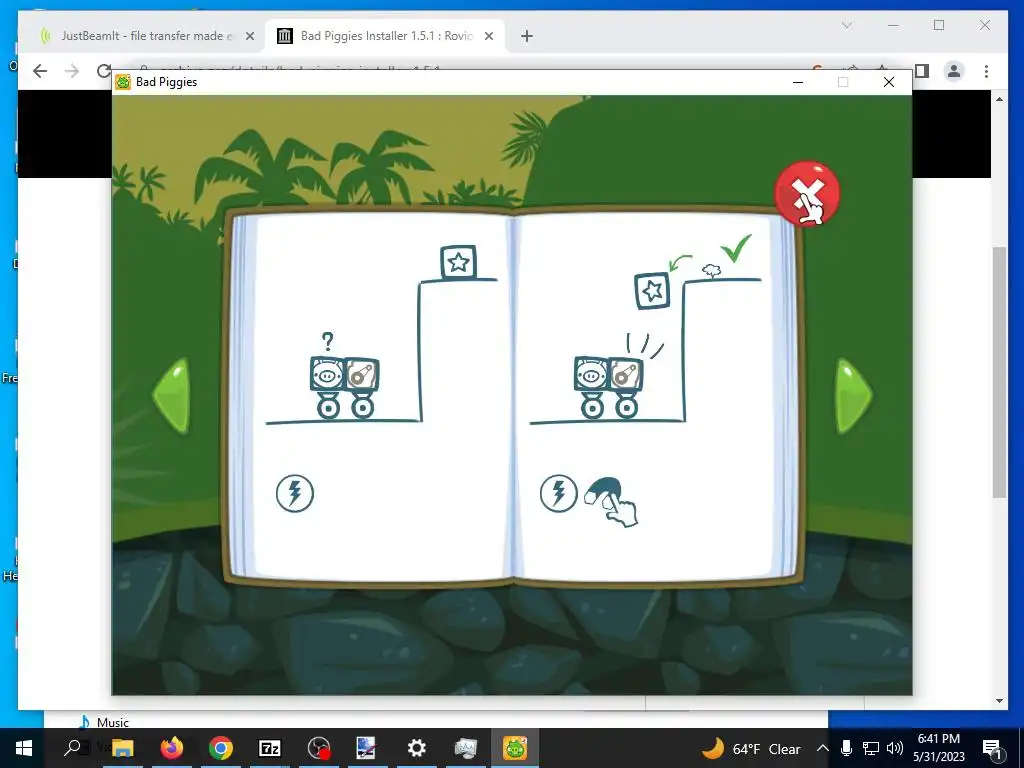This screenshot has width=1024, height=768.
Task: Click the browser forward arrow
Action: click(72, 71)
